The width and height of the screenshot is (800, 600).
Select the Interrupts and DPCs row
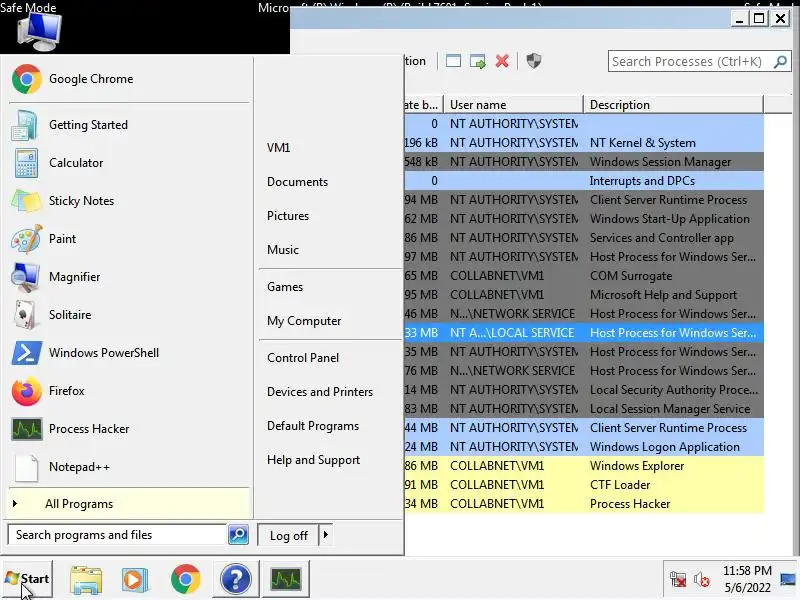[584, 181]
